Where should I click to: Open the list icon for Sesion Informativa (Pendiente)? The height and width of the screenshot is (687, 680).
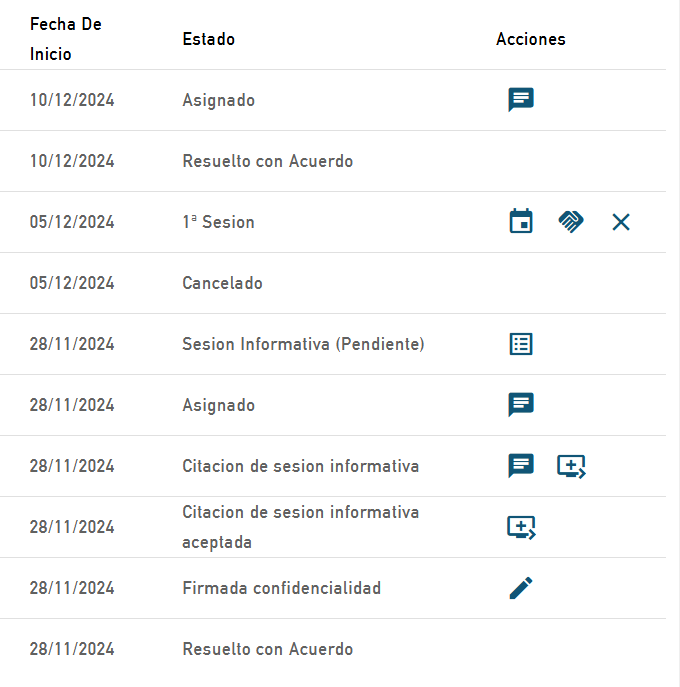point(521,344)
